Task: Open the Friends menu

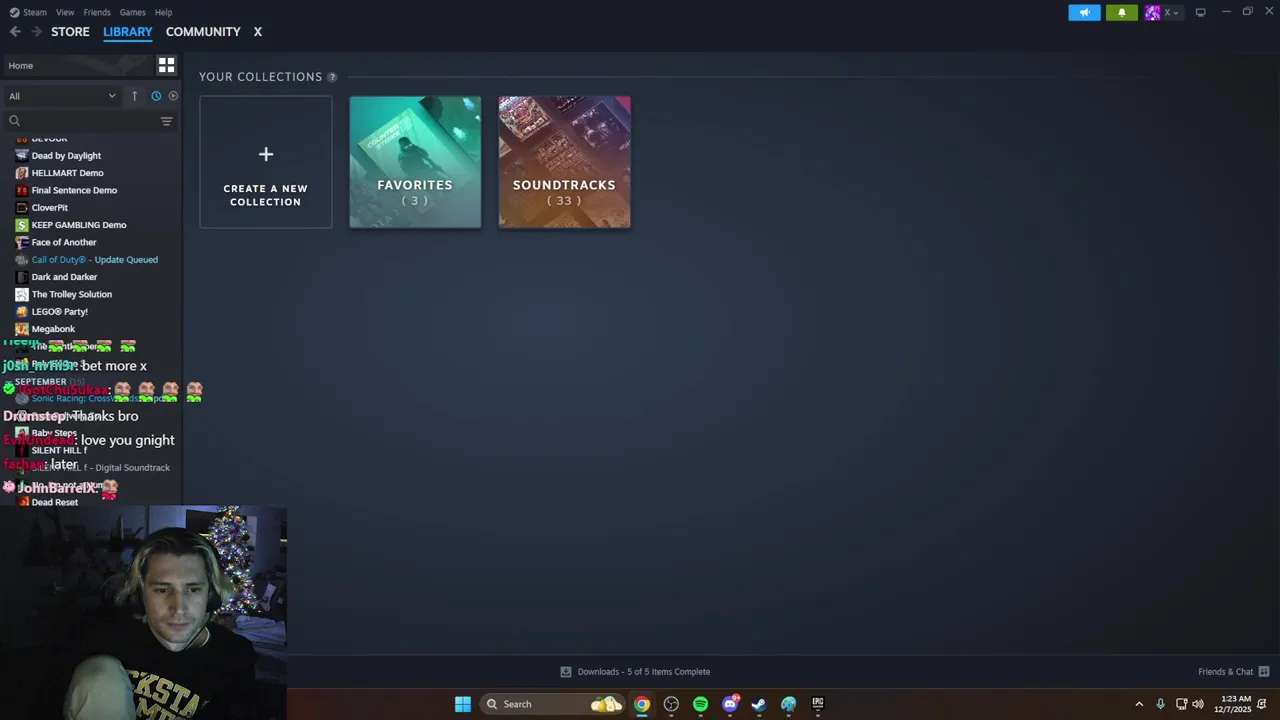Action: coord(97,12)
